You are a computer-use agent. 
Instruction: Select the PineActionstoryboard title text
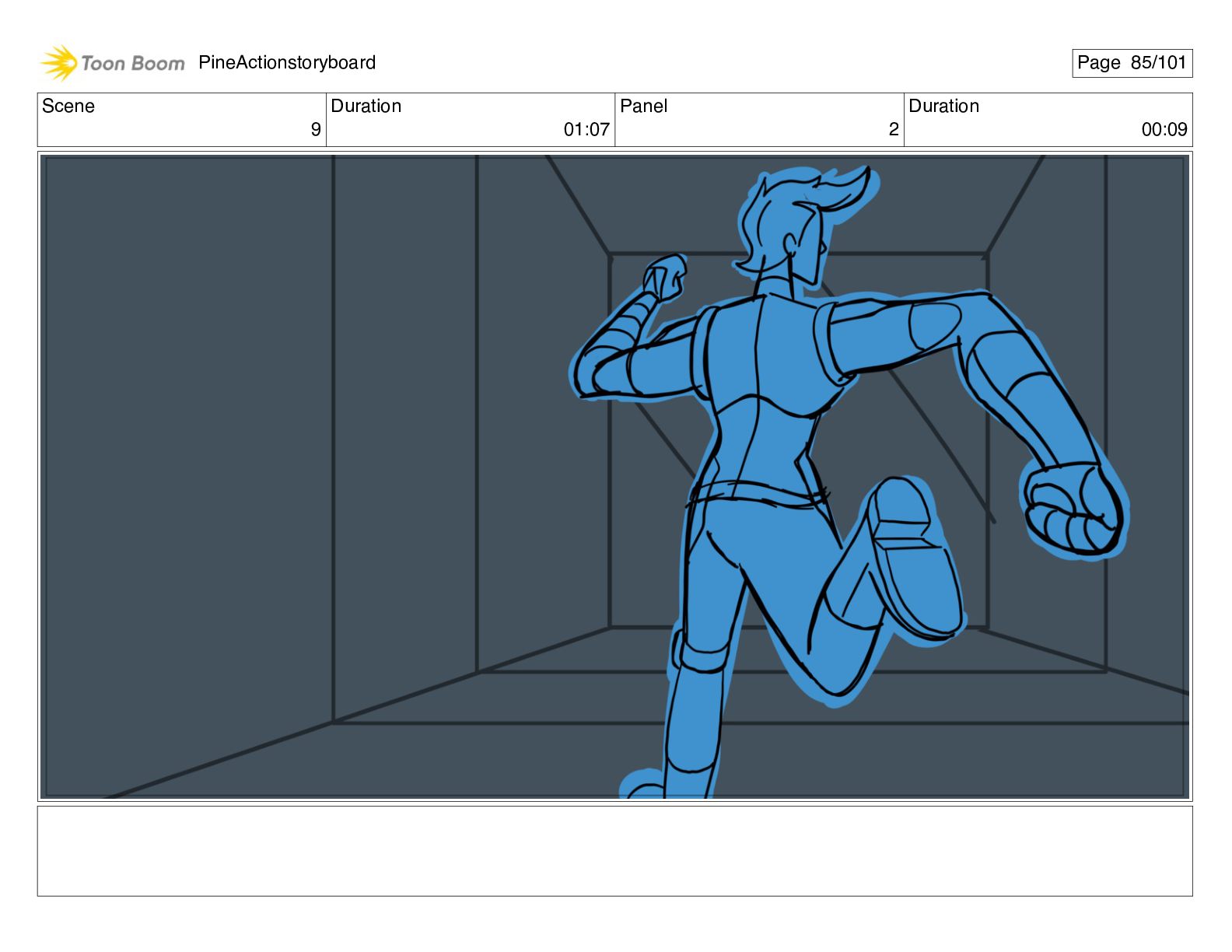click(x=287, y=63)
